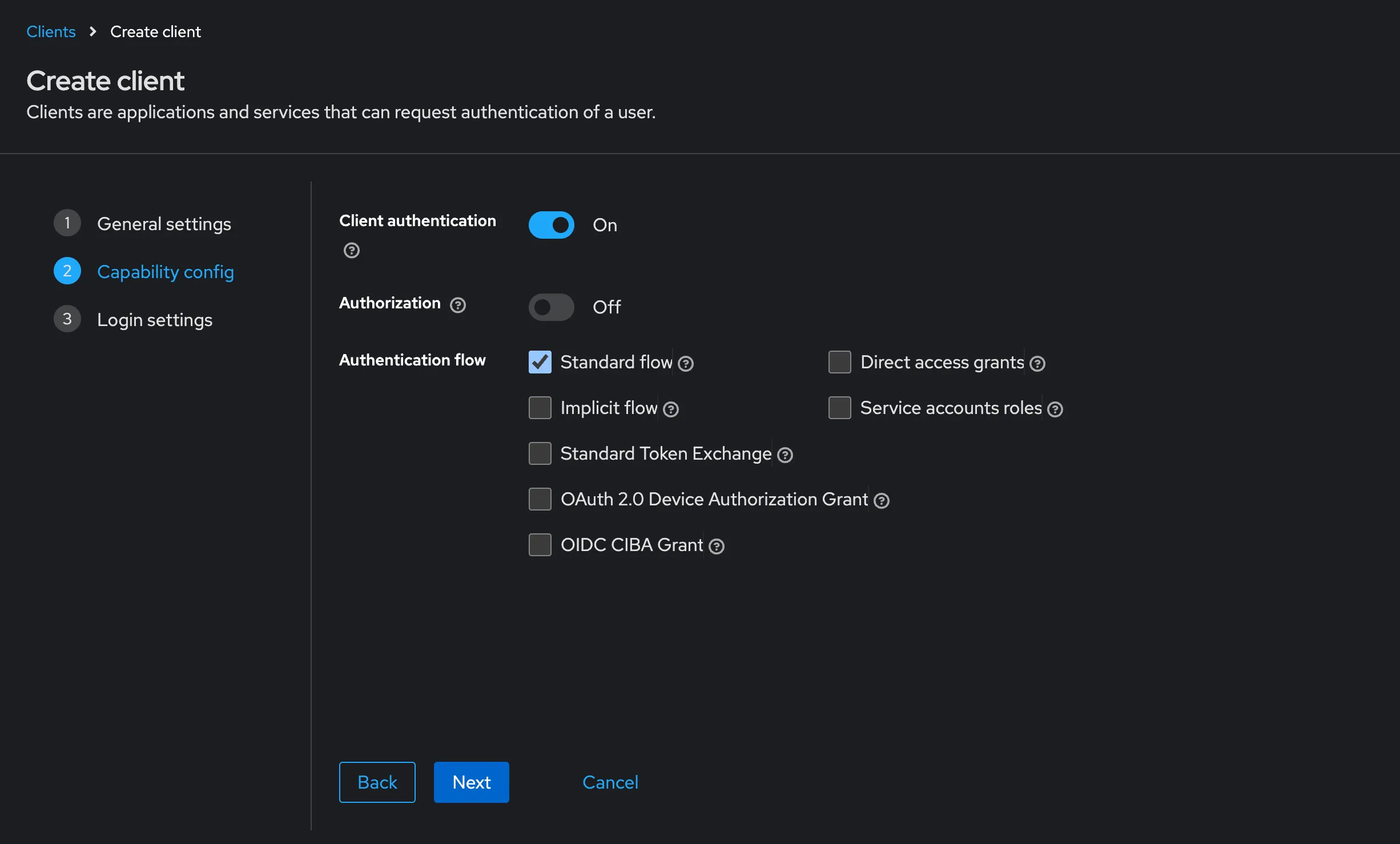1400x844 pixels.
Task: Open Standard Token Exchange help icon
Action: (785, 455)
